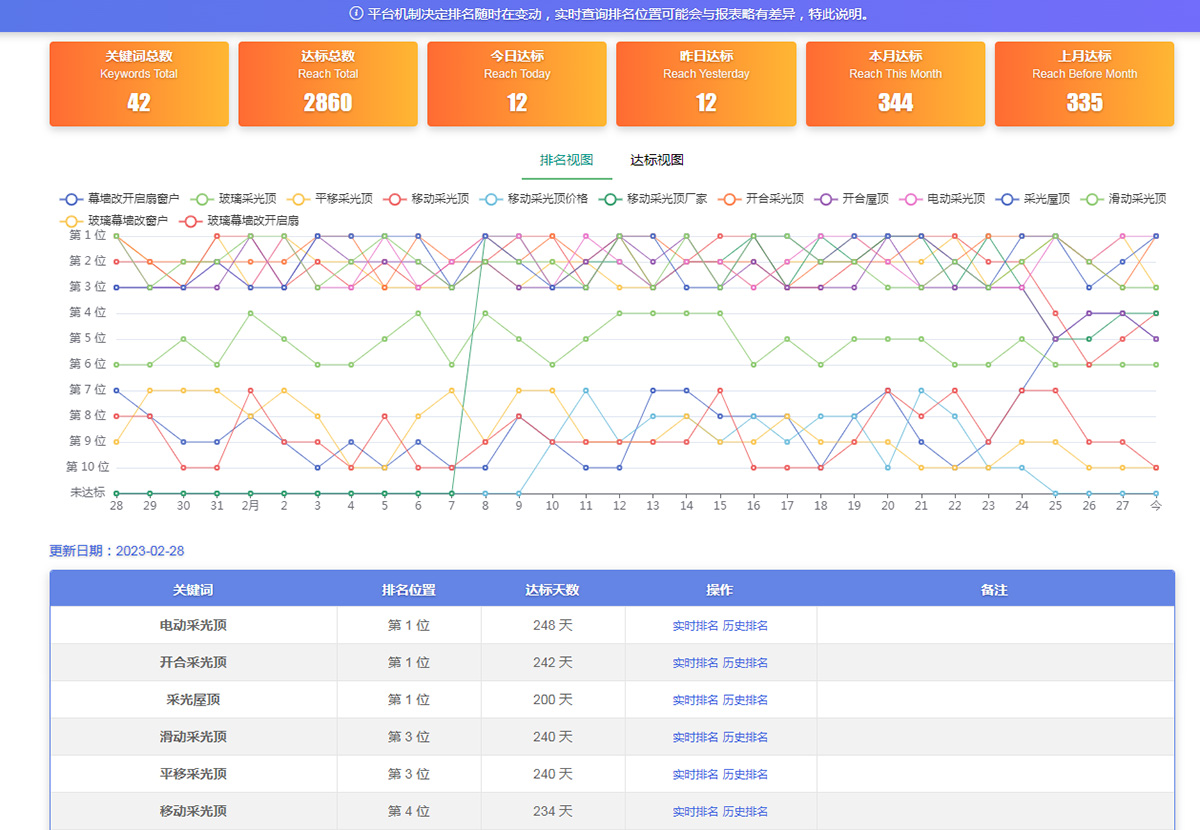Click the 242 天 cell
The width and height of the screenshot is (1200, 830).
[553, 663]
